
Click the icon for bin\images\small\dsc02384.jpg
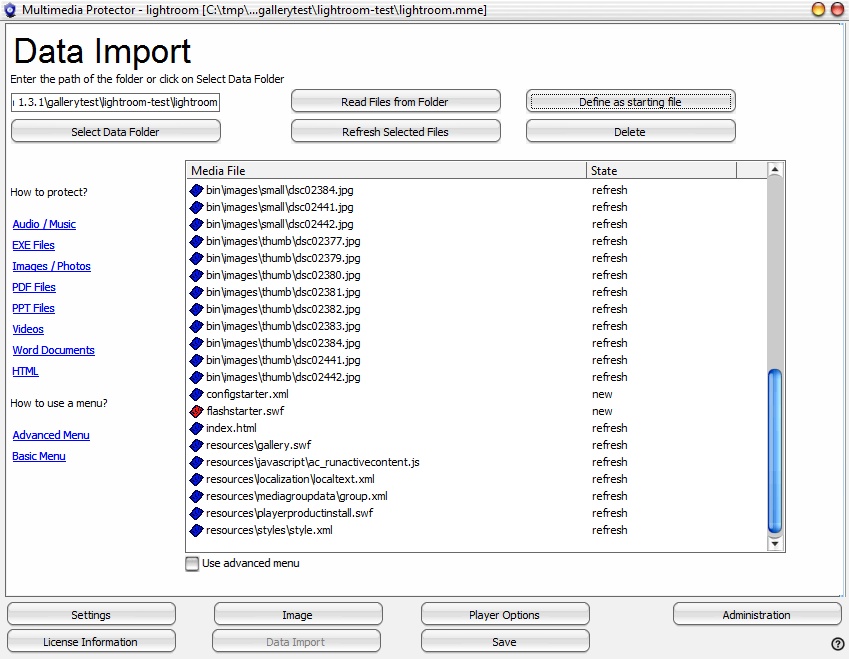point(197,190)
